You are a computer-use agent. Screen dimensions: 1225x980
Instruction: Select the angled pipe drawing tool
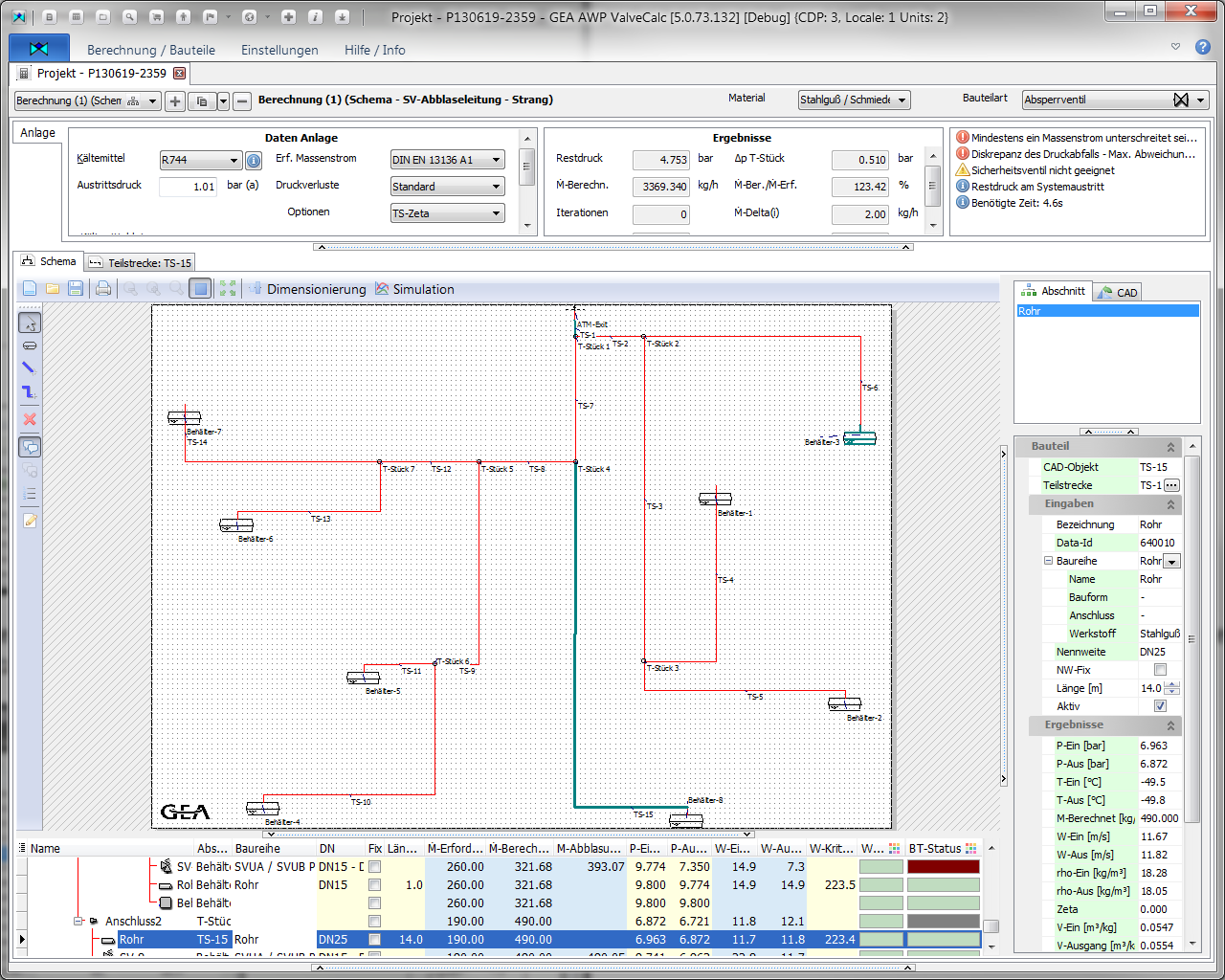coord(30,392)
